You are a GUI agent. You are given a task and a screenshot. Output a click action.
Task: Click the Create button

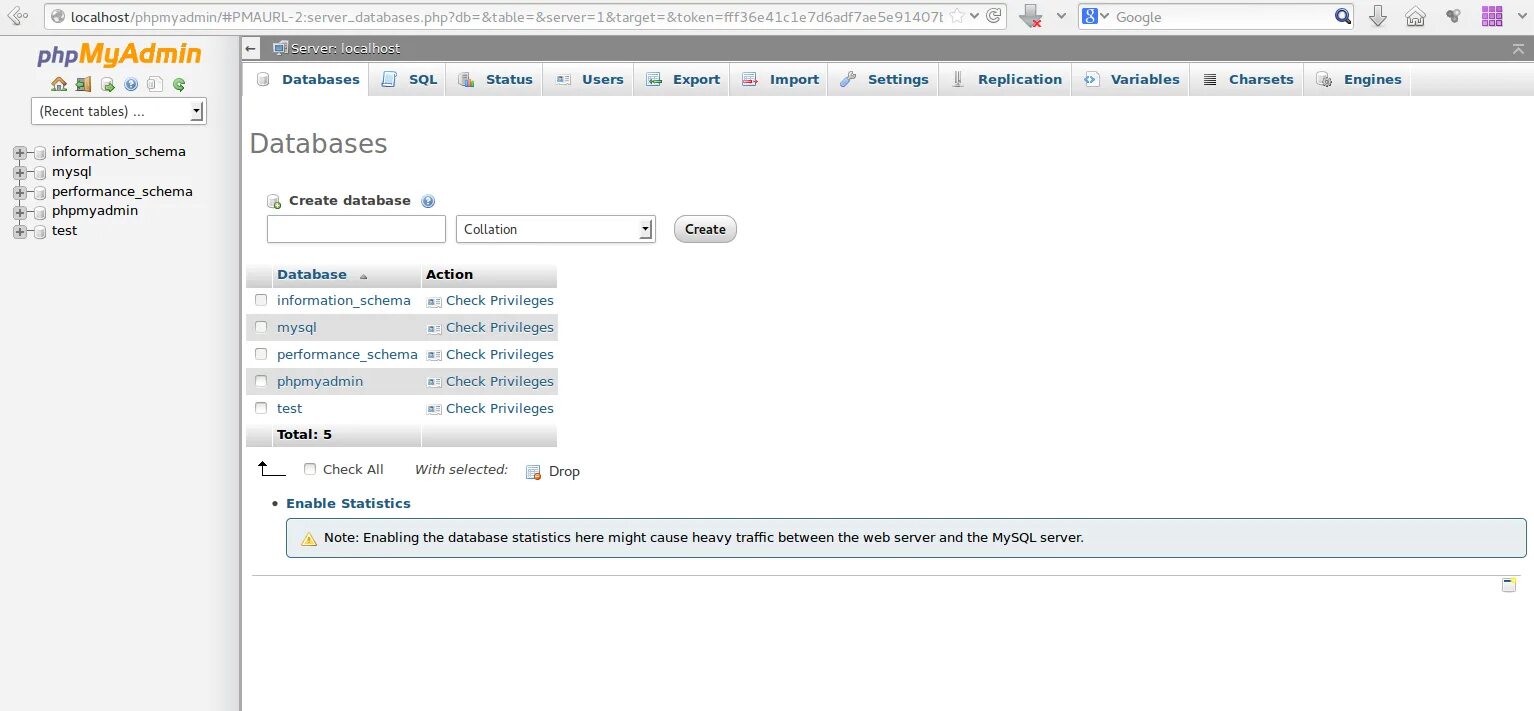pos(705,229)
